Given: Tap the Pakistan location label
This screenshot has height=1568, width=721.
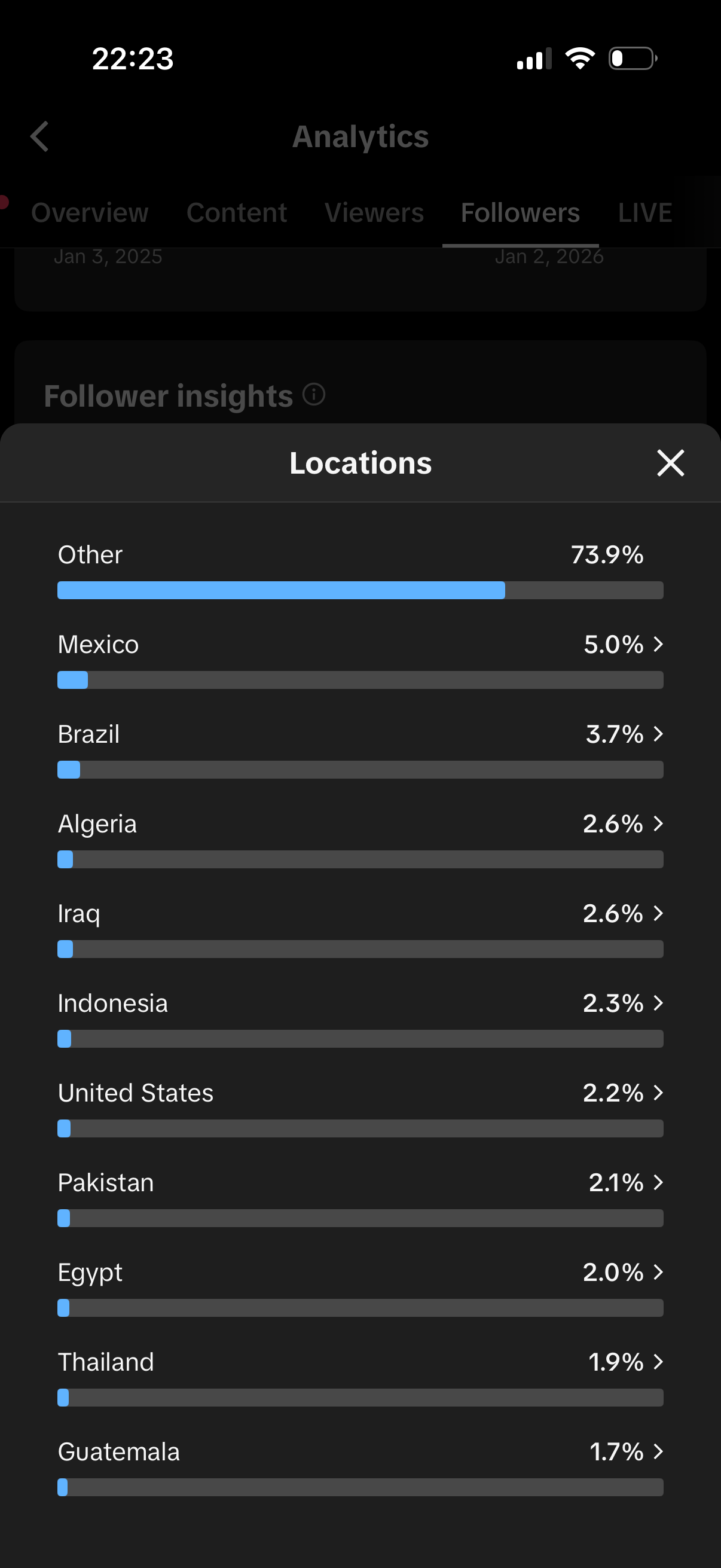Looking at the screenshot, I should click(x=106, y=1183).
